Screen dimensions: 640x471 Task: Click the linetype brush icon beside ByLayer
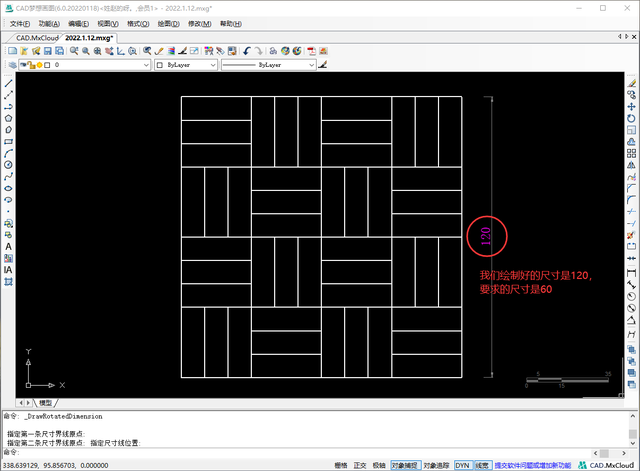point(323,64)
